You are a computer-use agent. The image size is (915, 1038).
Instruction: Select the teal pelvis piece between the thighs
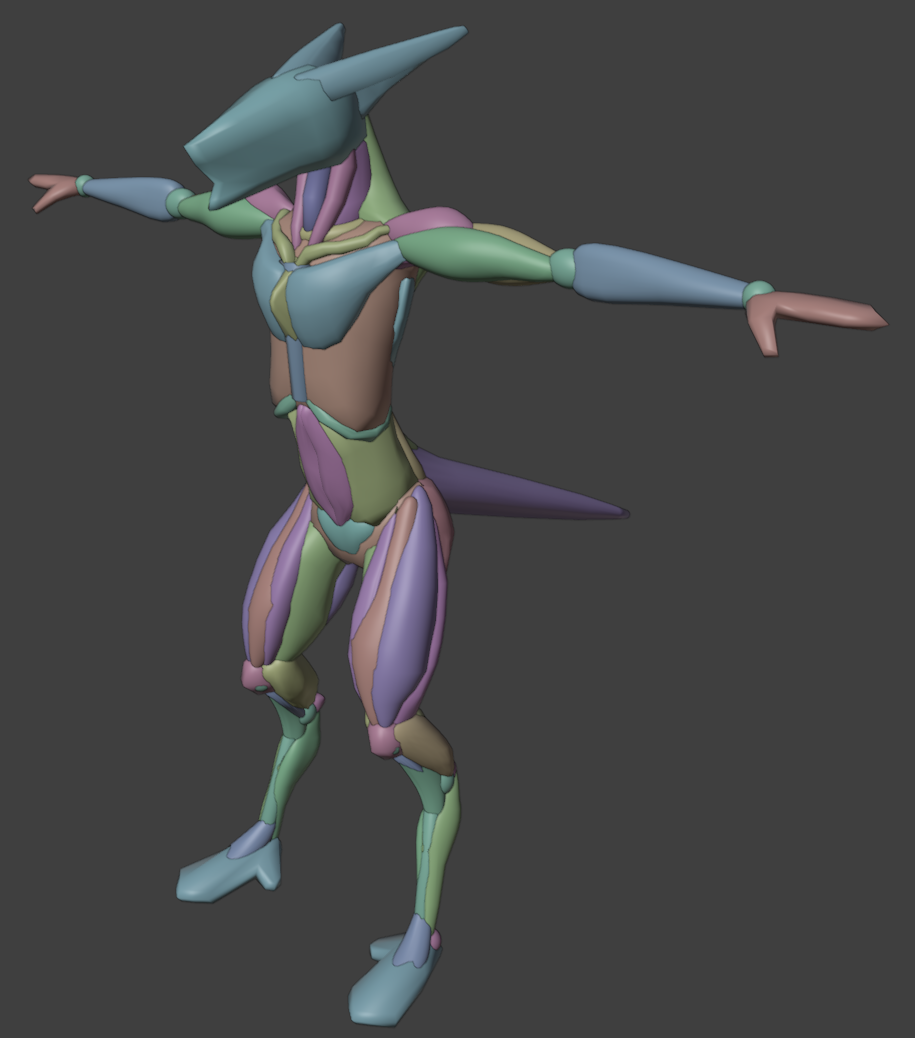(x=344, y=533)
